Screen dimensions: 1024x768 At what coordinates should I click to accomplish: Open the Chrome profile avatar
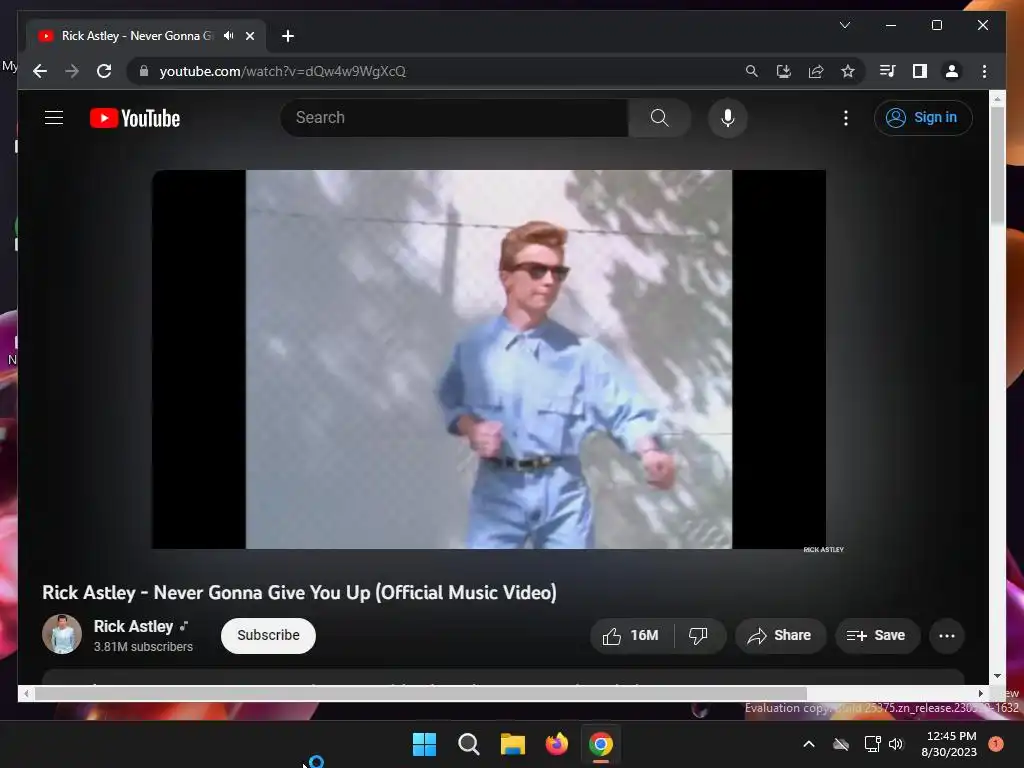click(x=952, y=71)
